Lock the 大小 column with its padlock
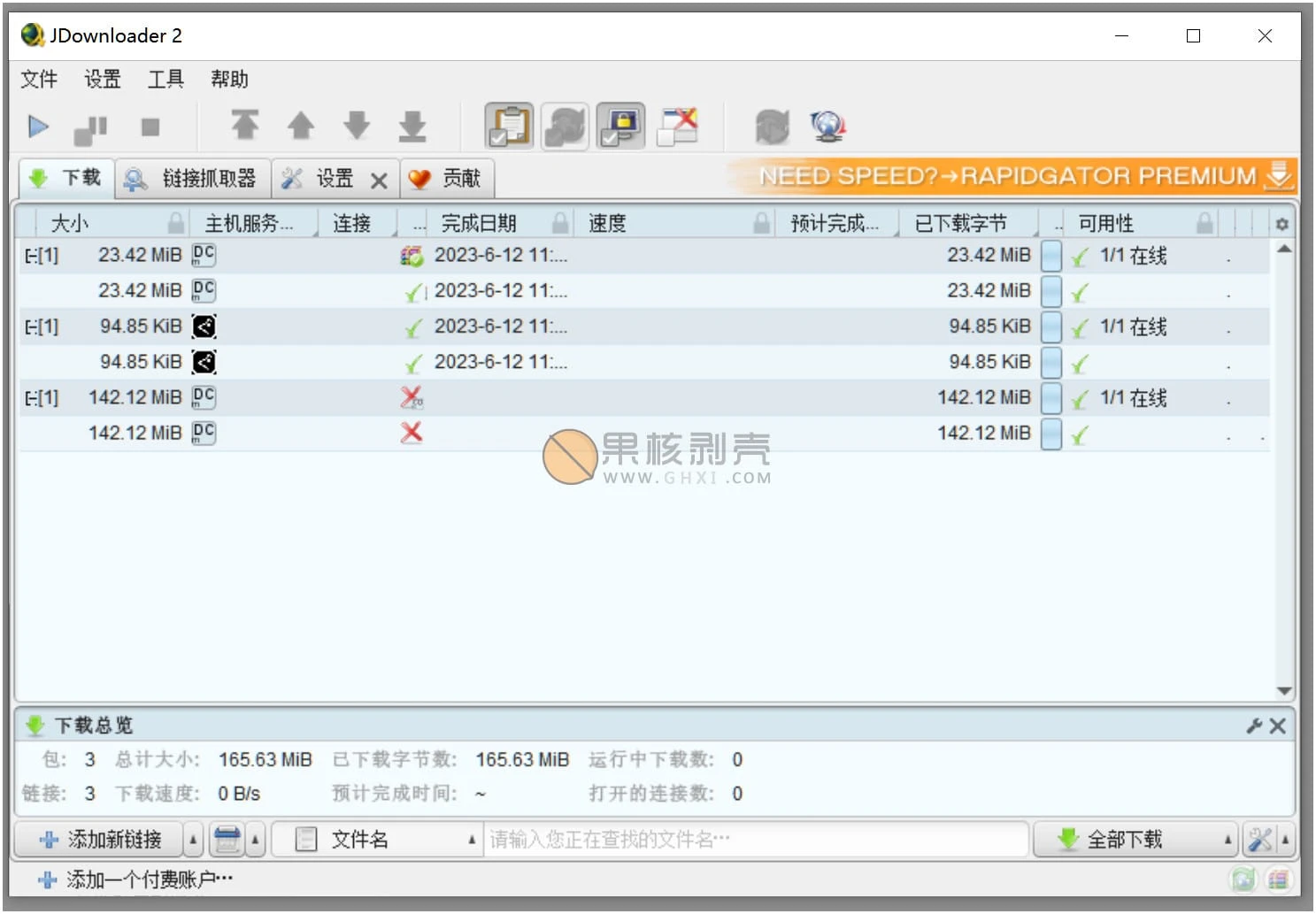The image size is (1316, 914). point(174,222)
